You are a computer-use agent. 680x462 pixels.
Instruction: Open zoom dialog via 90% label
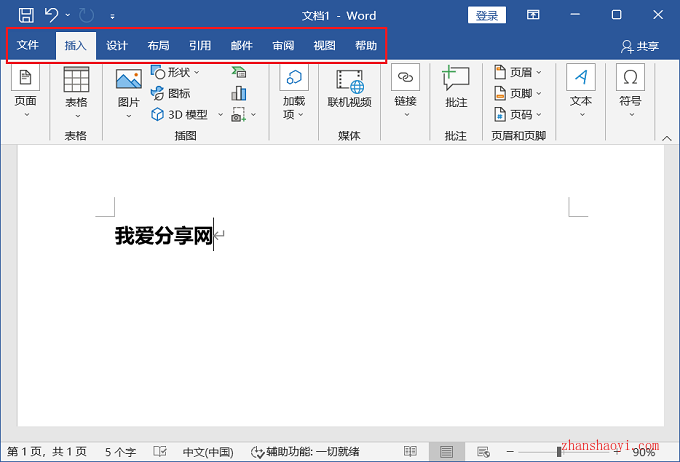644,452
